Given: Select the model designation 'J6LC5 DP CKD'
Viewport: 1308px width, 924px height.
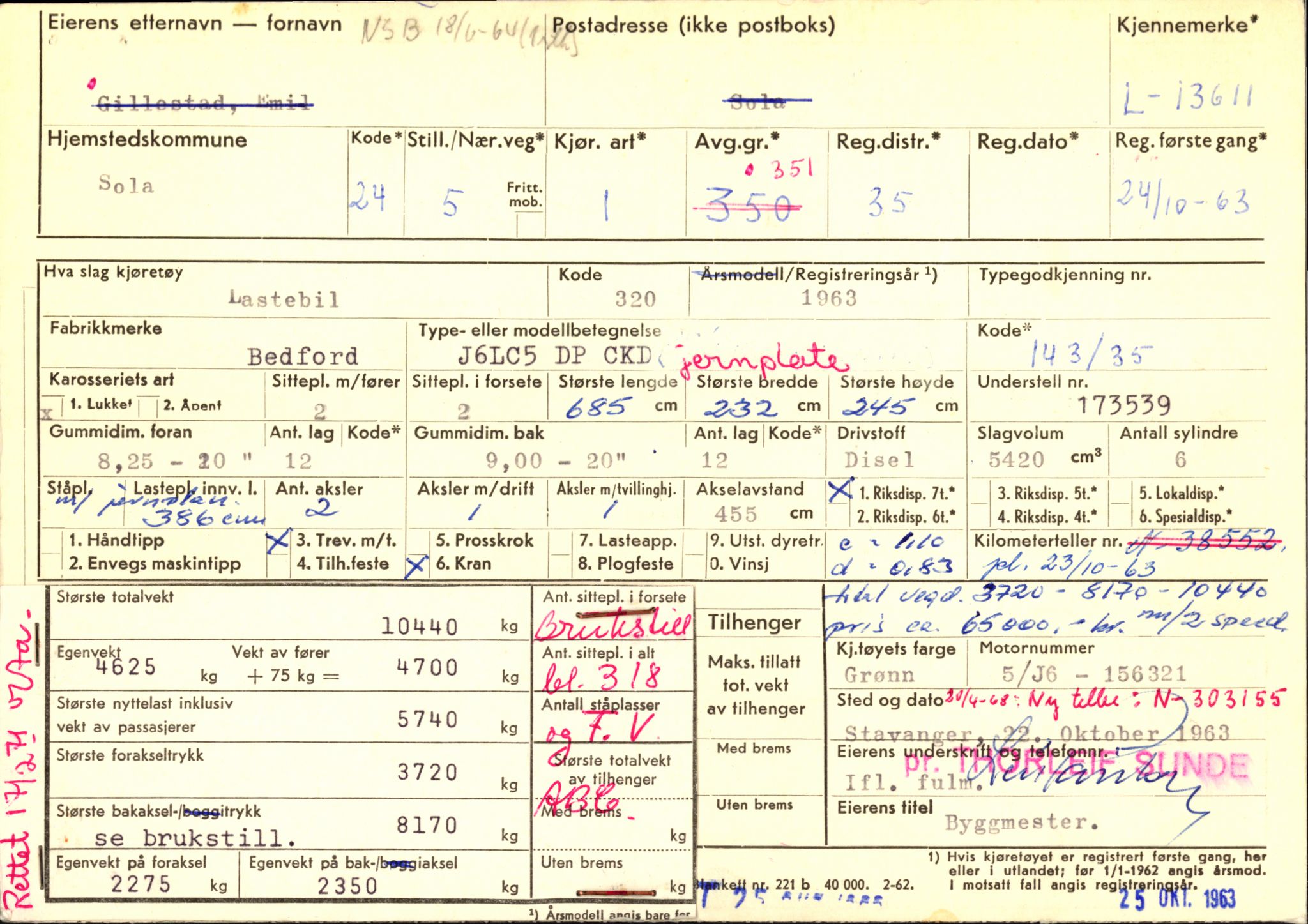Looking at the screenshot, I should point(554,354).
